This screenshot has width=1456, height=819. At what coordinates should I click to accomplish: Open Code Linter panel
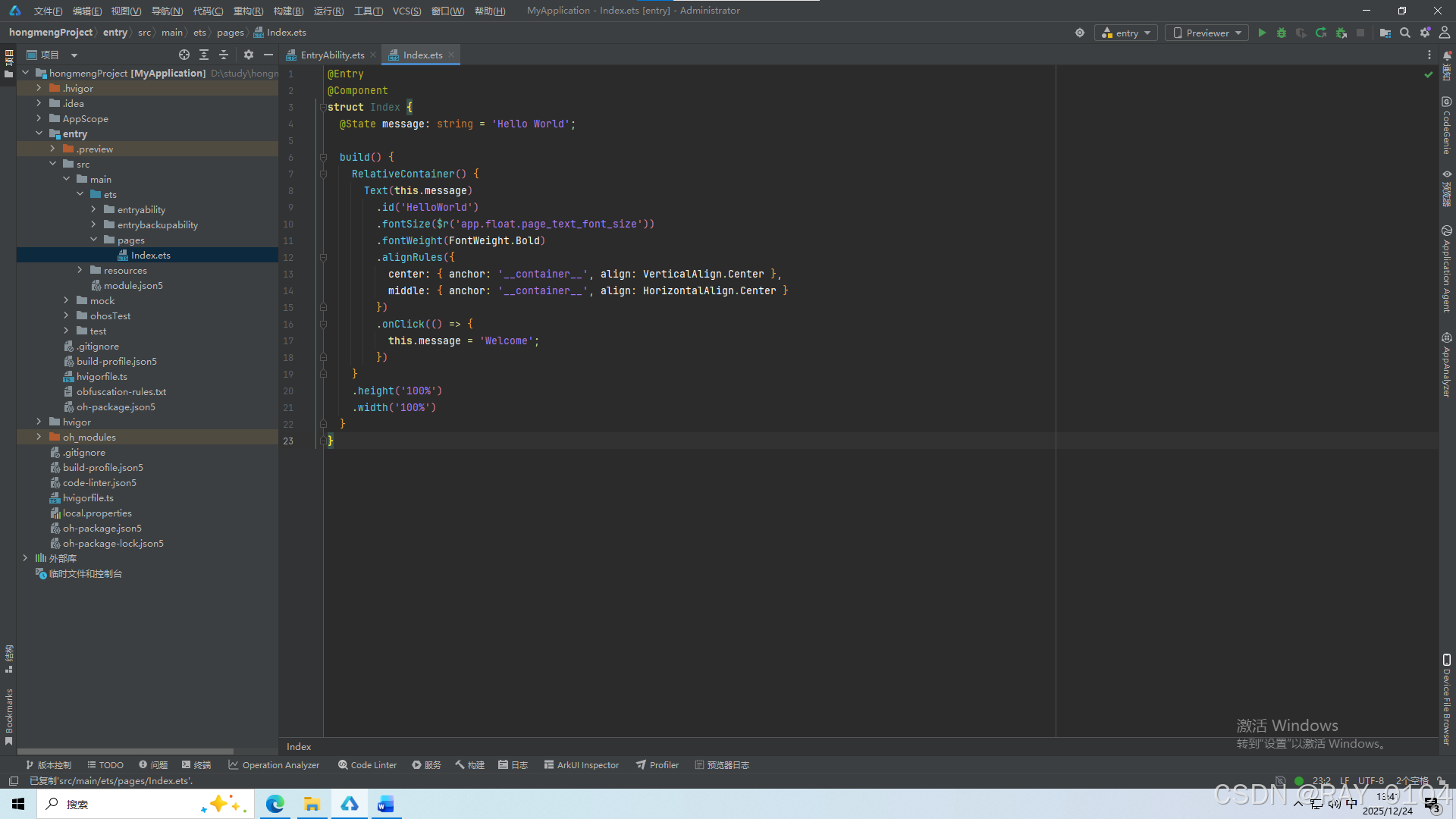coord(367,765)
